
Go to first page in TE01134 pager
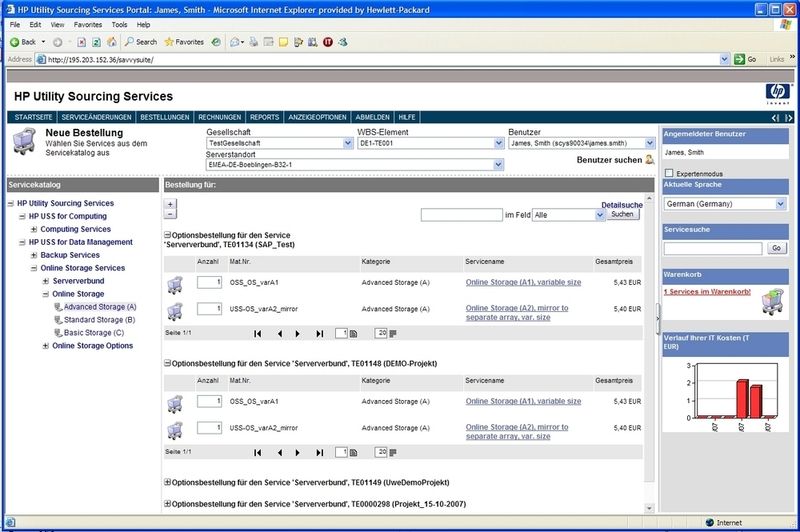[x=258, y=334]
